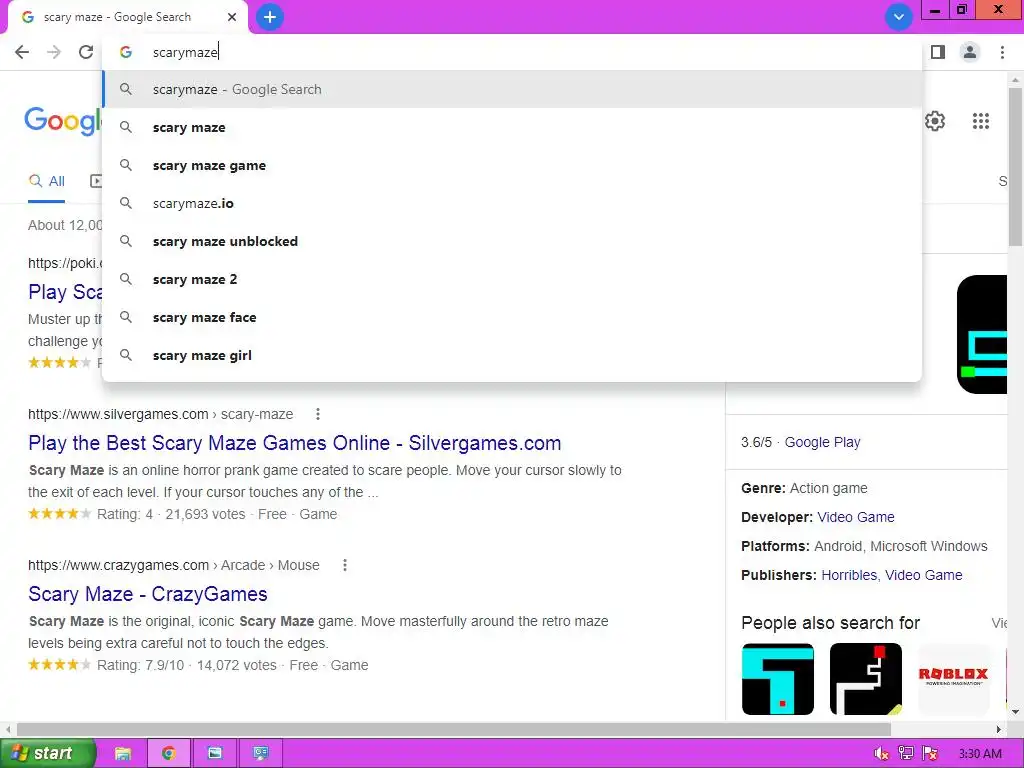Choose the 'scary maze game' suggestion
This screenshot has height=768, width=1024.
click(x=512, y=165)
